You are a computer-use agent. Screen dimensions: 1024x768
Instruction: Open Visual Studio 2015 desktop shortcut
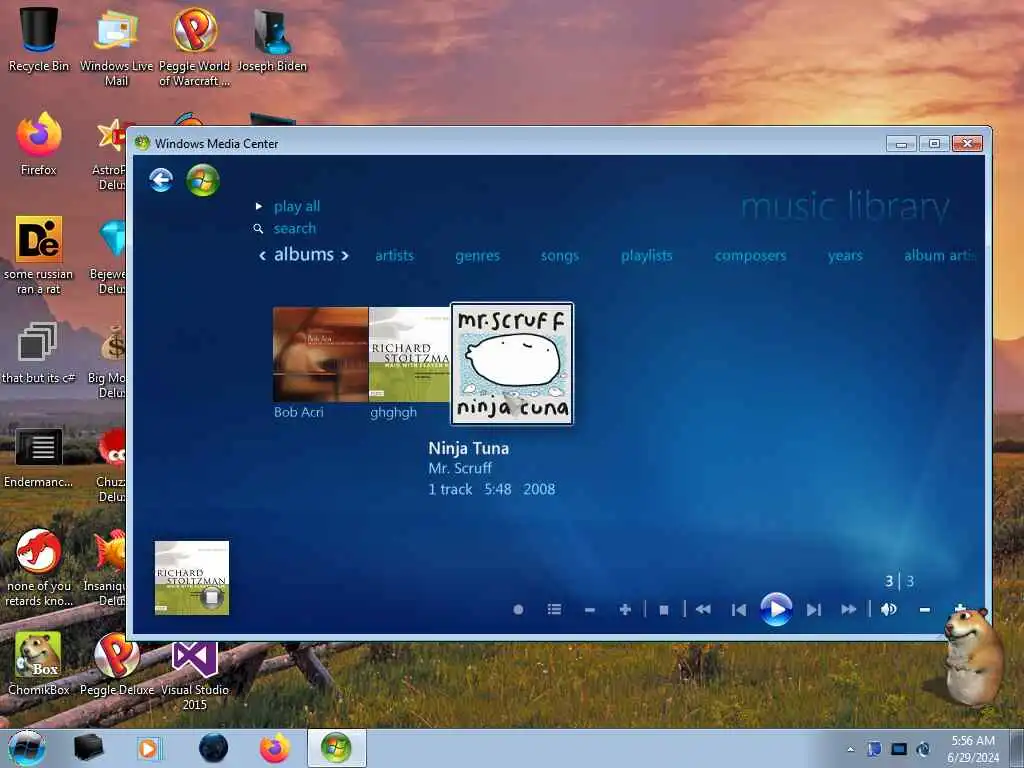[195, 675]
